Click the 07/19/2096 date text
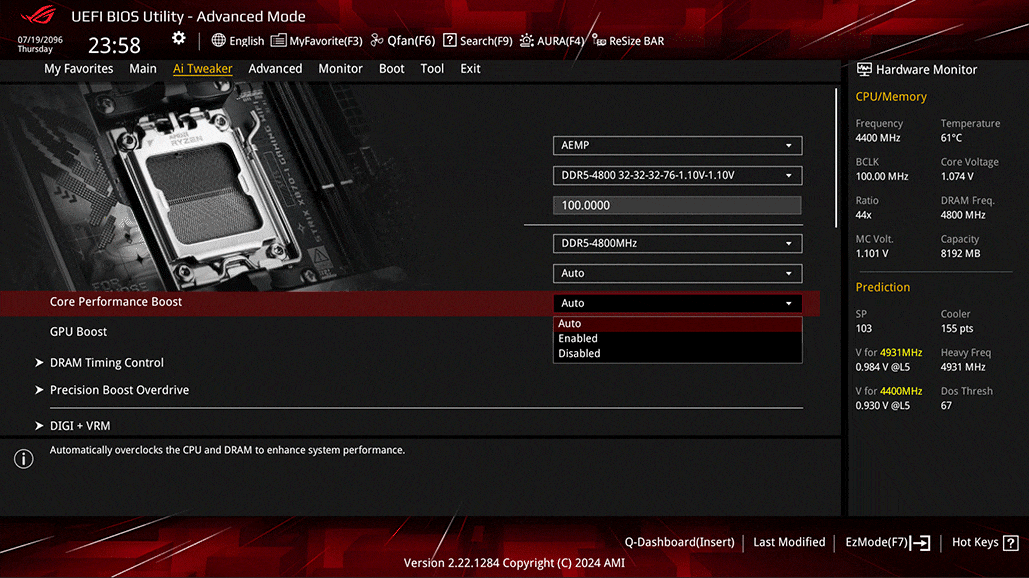The height and width of the screenshot is (578, 1029). pos(40,39)
